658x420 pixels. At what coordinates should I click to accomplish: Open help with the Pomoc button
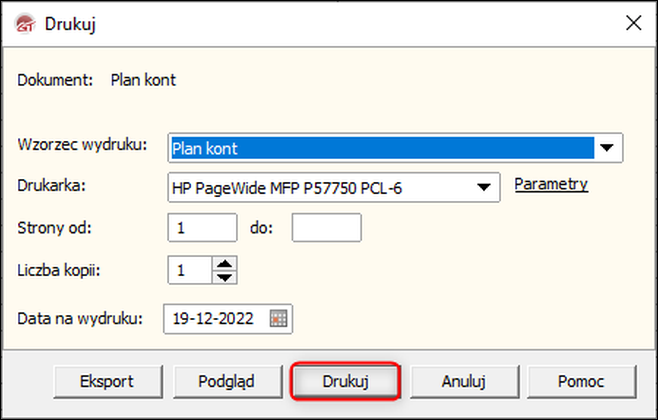click(581, 381)
